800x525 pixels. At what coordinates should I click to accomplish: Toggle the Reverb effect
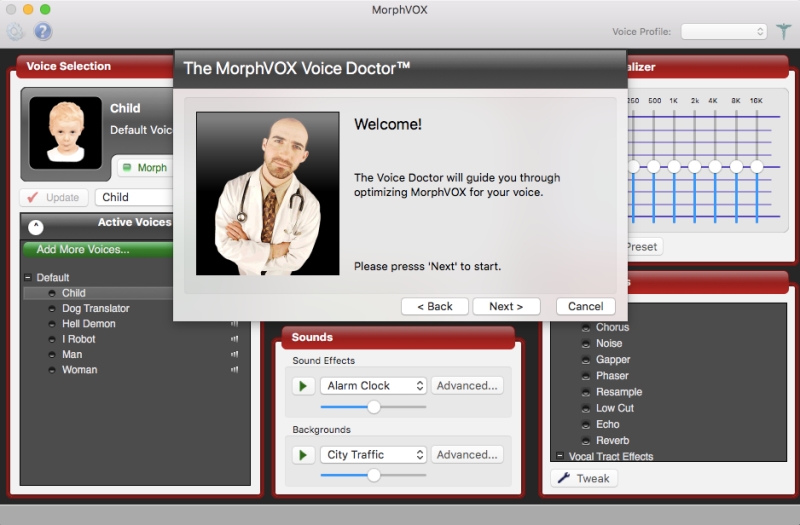[586, 441]
